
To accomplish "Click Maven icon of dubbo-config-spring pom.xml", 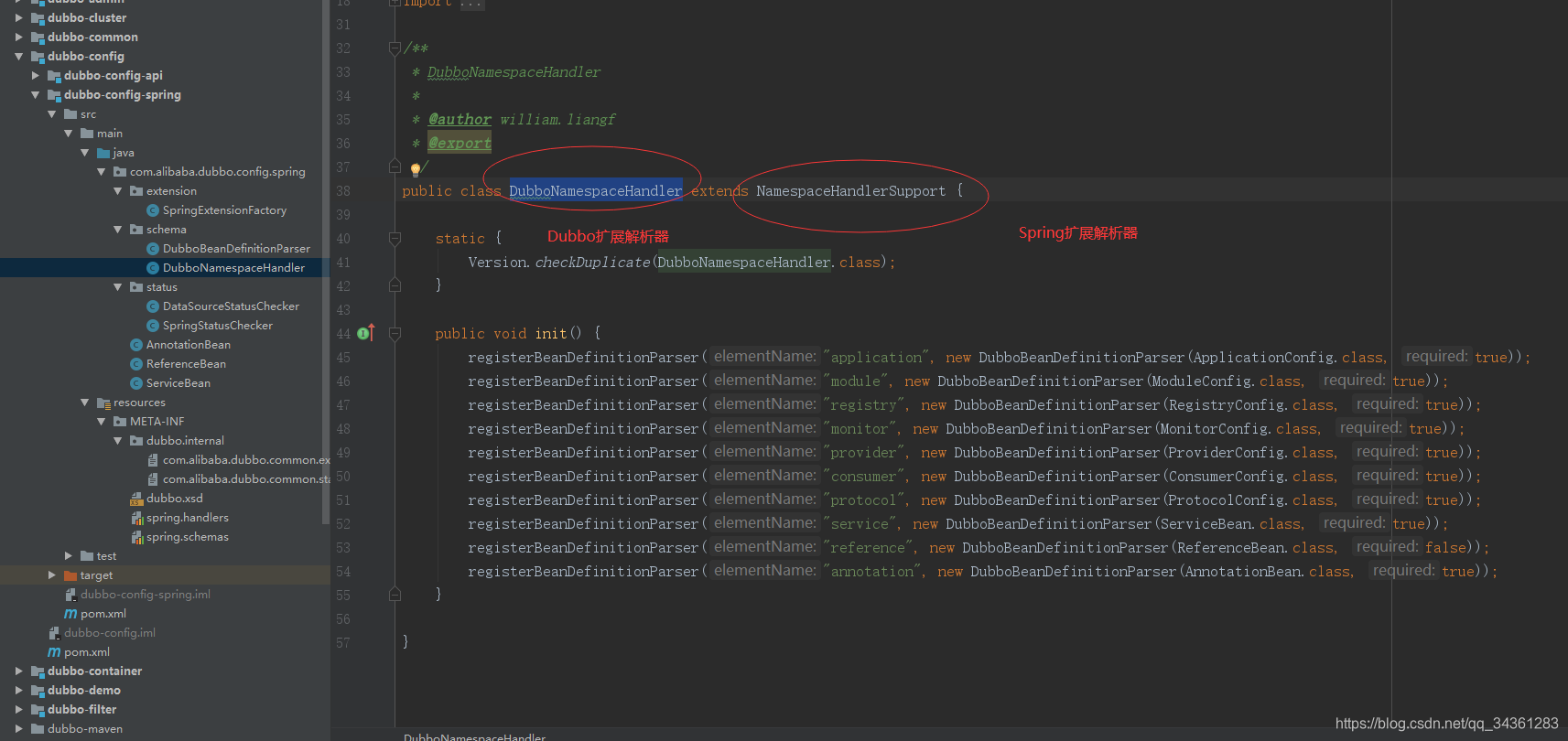I will [70, 614].
